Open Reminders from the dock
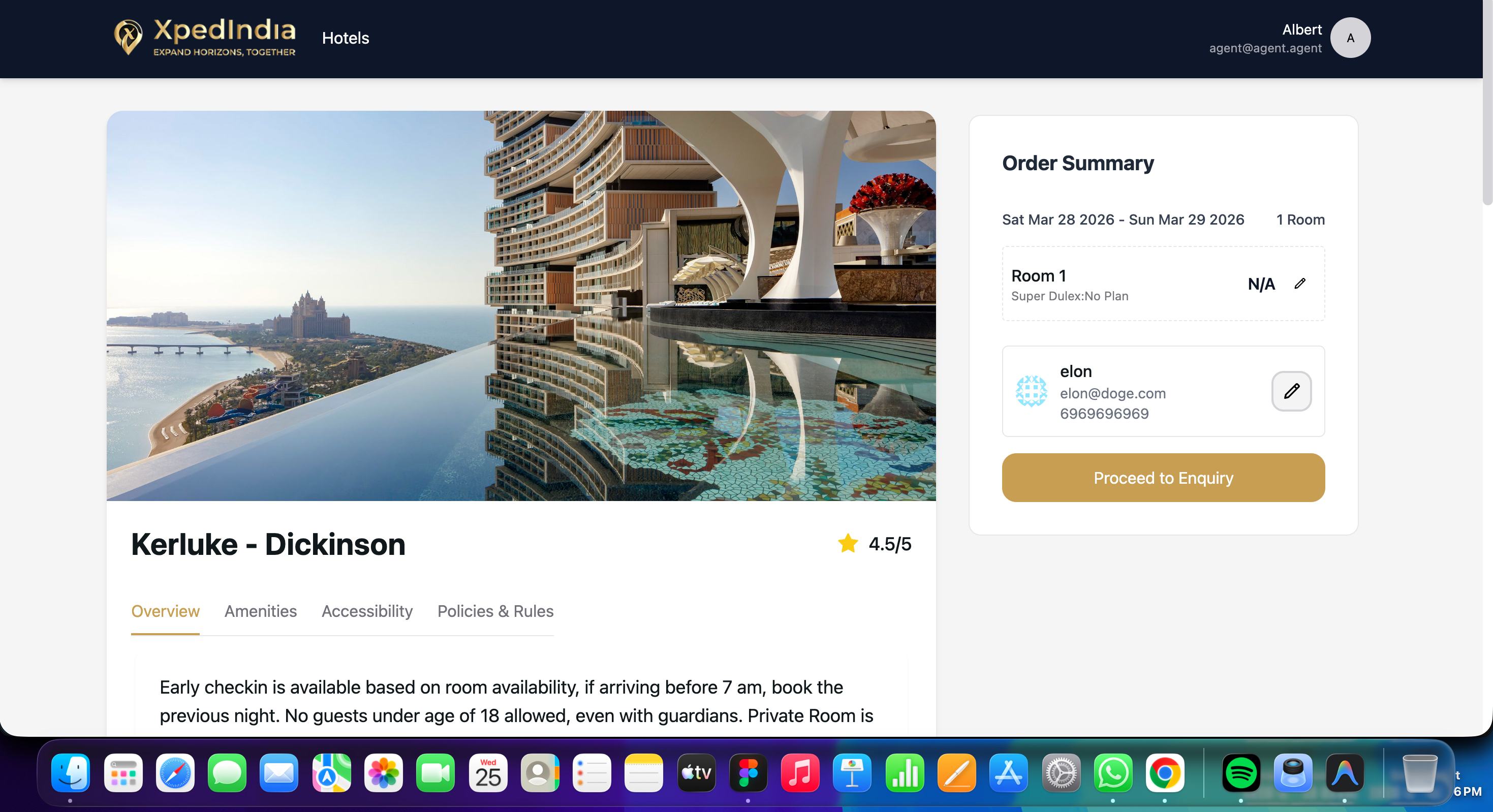 pyautogui.click(x=592, y=772)
